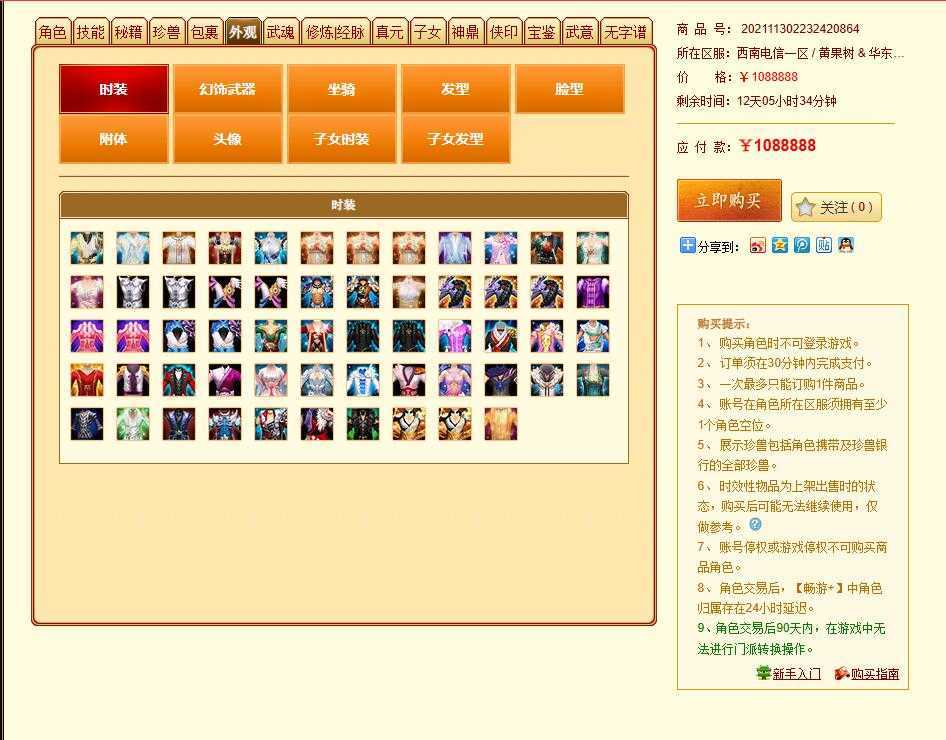The image size is (946, 740).
Task: Click the price ¥1088888 next to 价格
Action: click(x=768, y=77)
